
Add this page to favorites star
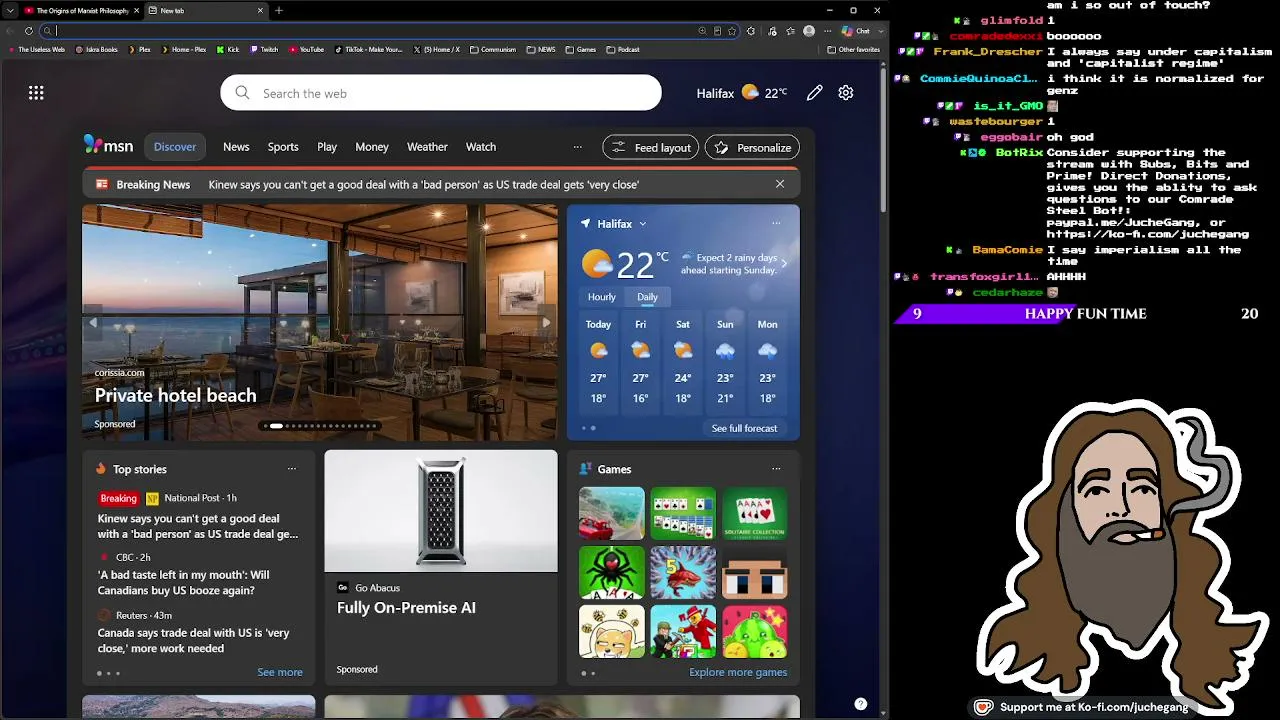(732, 31)
